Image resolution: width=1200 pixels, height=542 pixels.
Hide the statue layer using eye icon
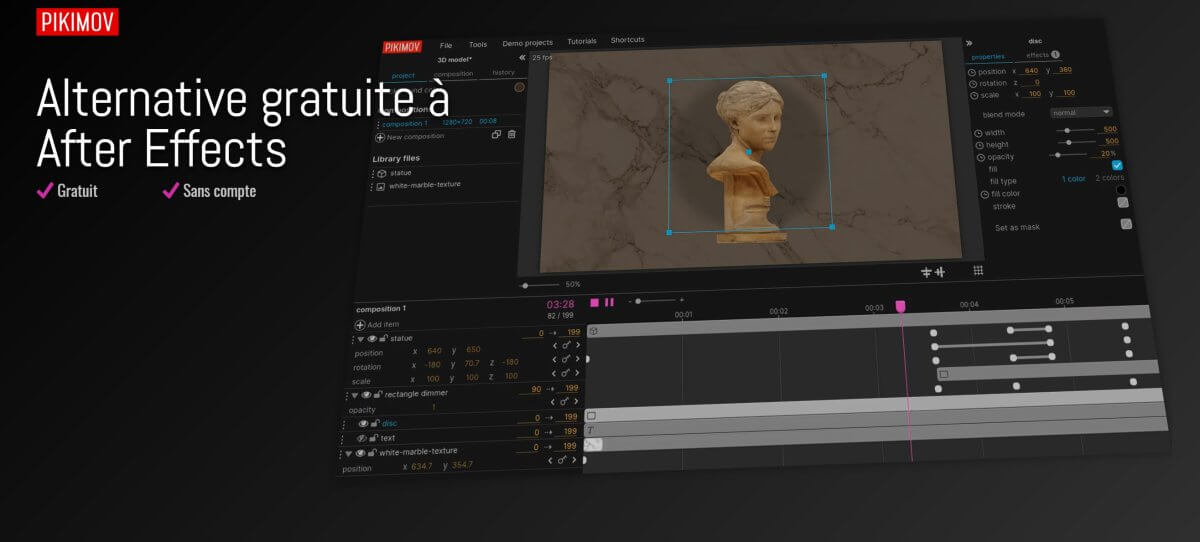pyautogui.click(x=372, y=338)
